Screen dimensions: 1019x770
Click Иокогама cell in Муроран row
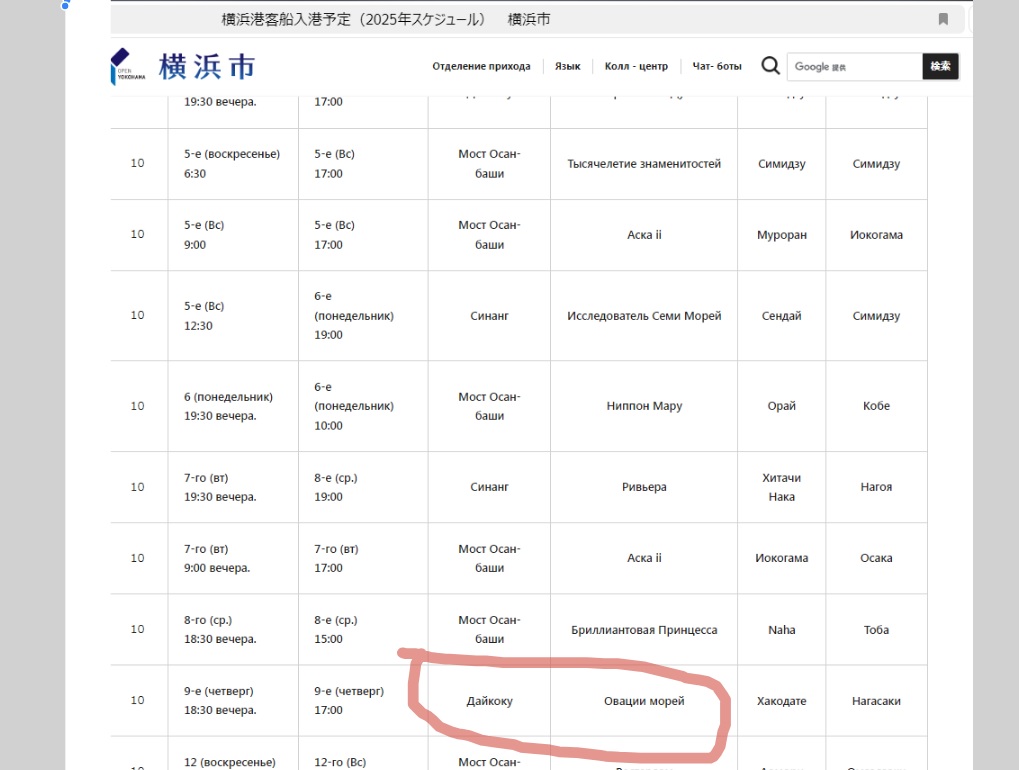point(876,235)
